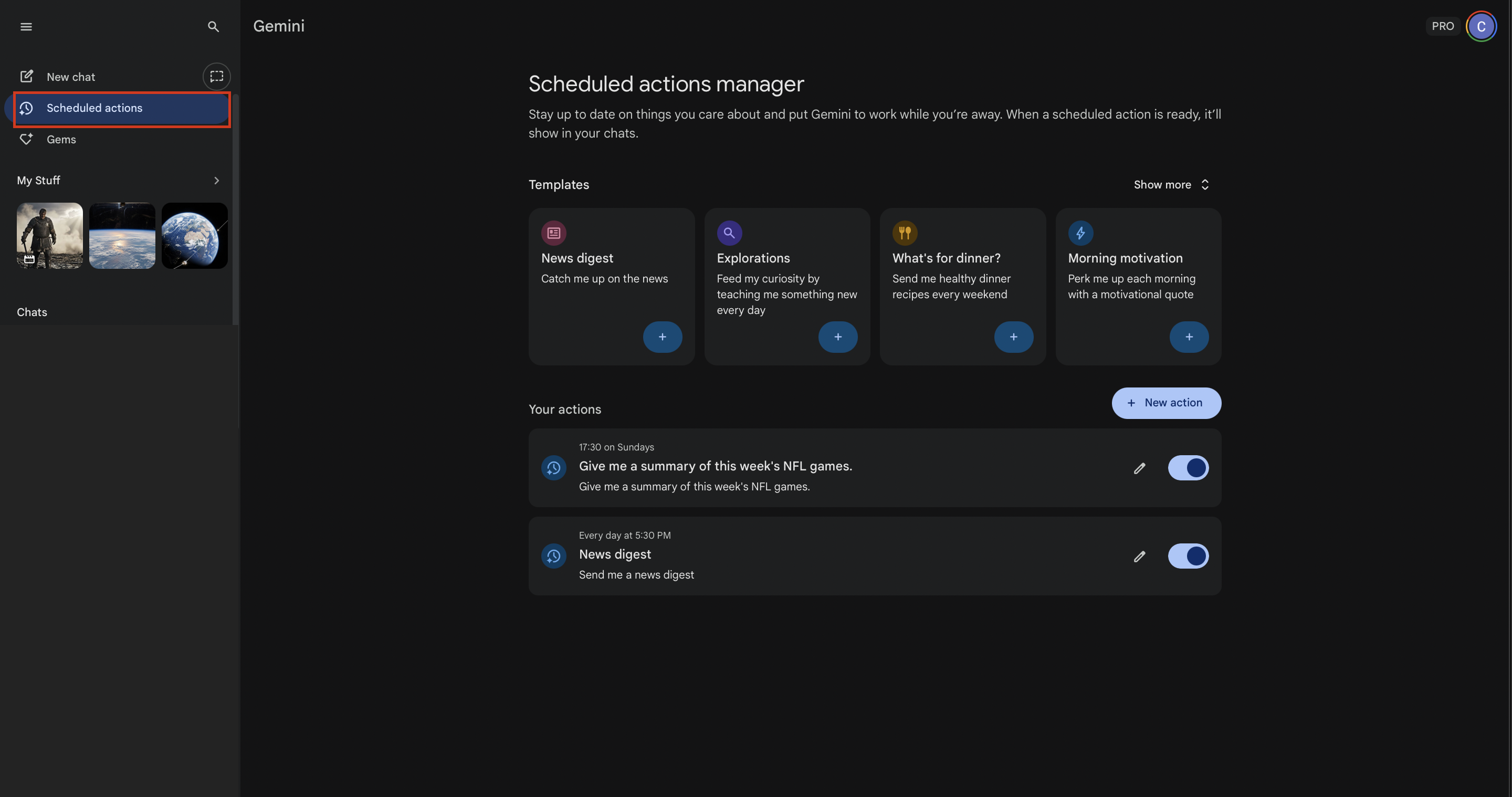This screenshot has width=1512, height=797.
Task: Select Gems in the sidebar
Action: coord(61,139)
